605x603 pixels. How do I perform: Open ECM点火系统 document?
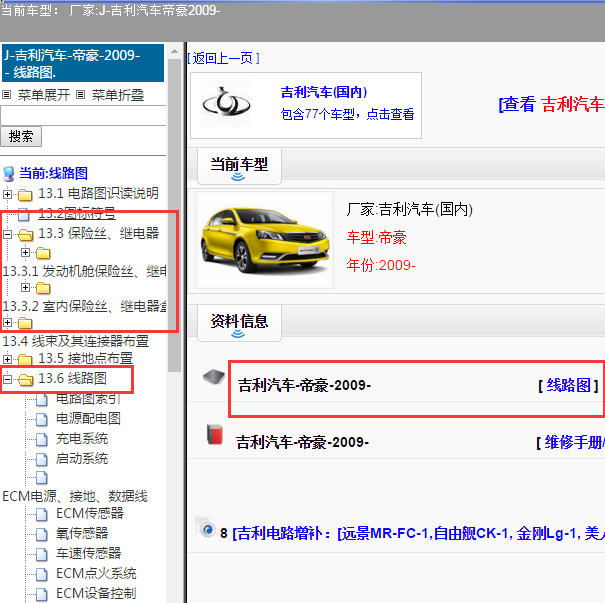(96, 573)
